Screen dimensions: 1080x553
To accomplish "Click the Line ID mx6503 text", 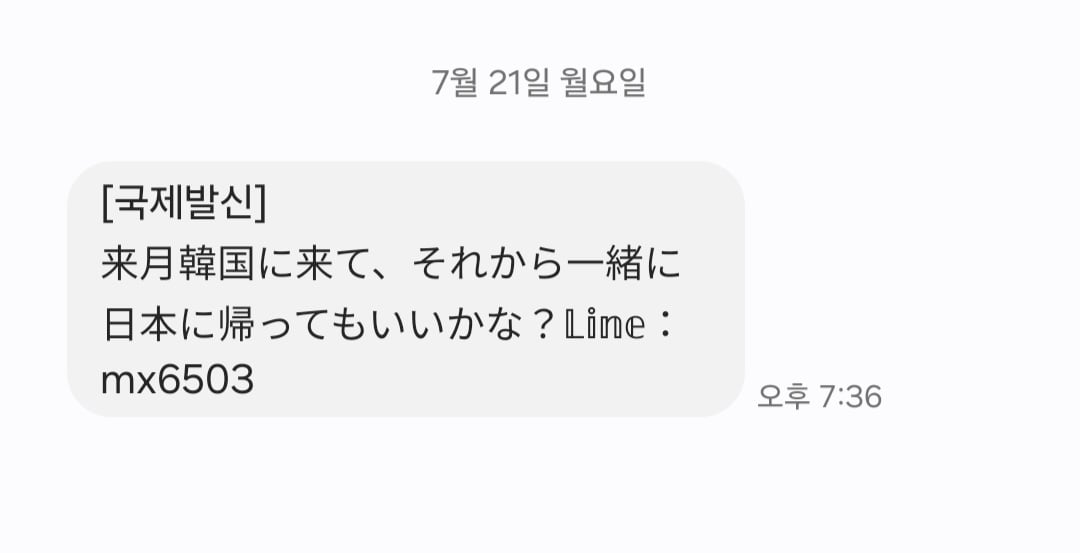I will [x=177, y=380].
